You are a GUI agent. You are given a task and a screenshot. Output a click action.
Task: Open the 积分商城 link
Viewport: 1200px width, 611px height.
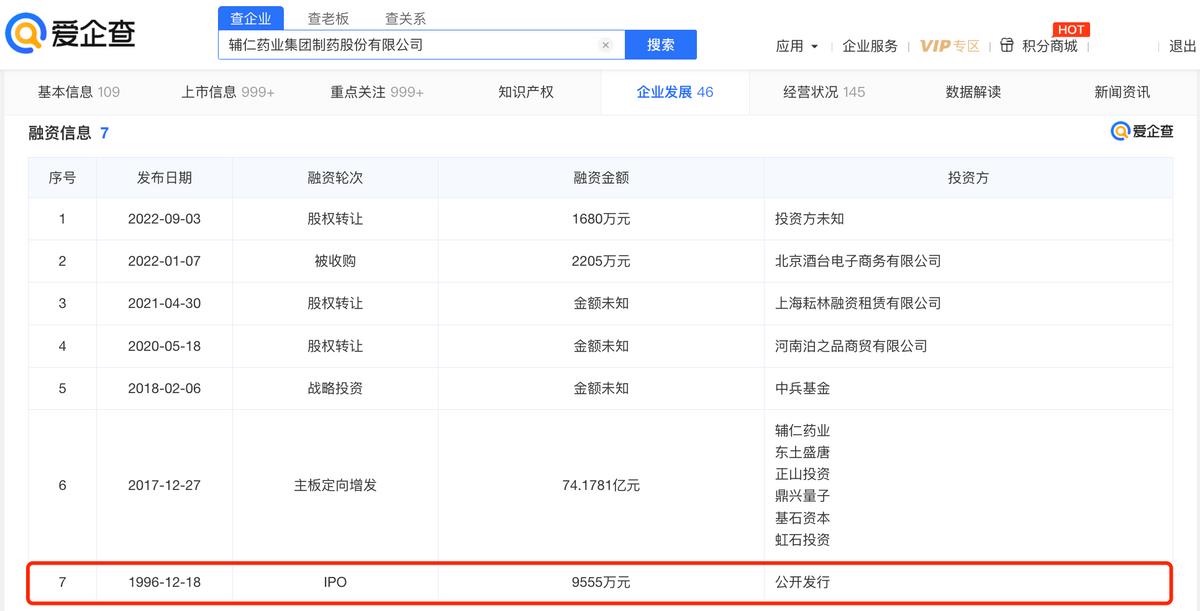(1050, 46)
